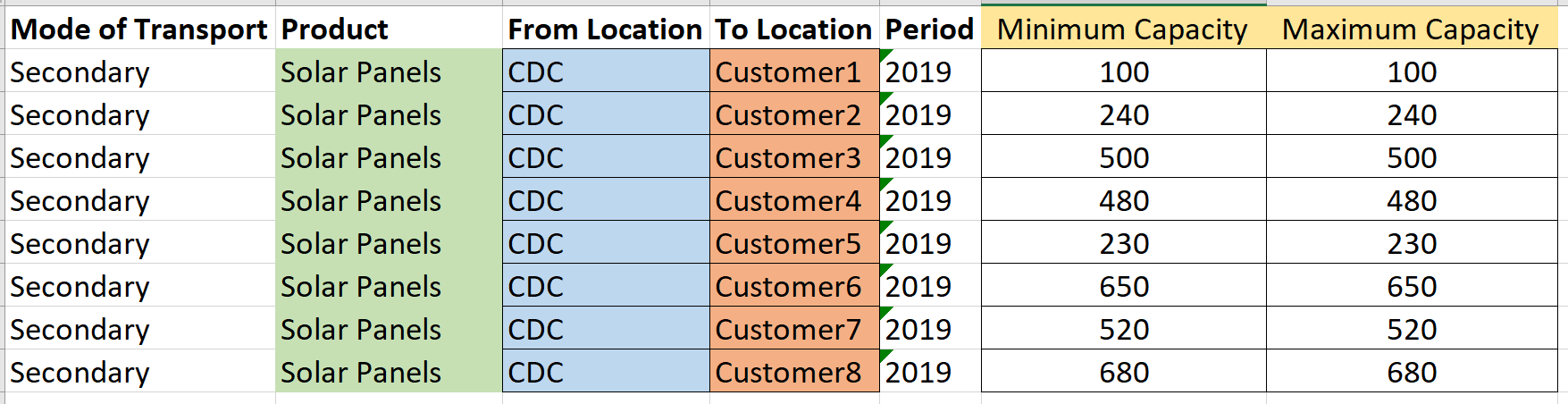Click the Secondary cell in Customer7's row
Image resolution: width=1568 pixels, height=404 pixels.
tap(141, 329)
